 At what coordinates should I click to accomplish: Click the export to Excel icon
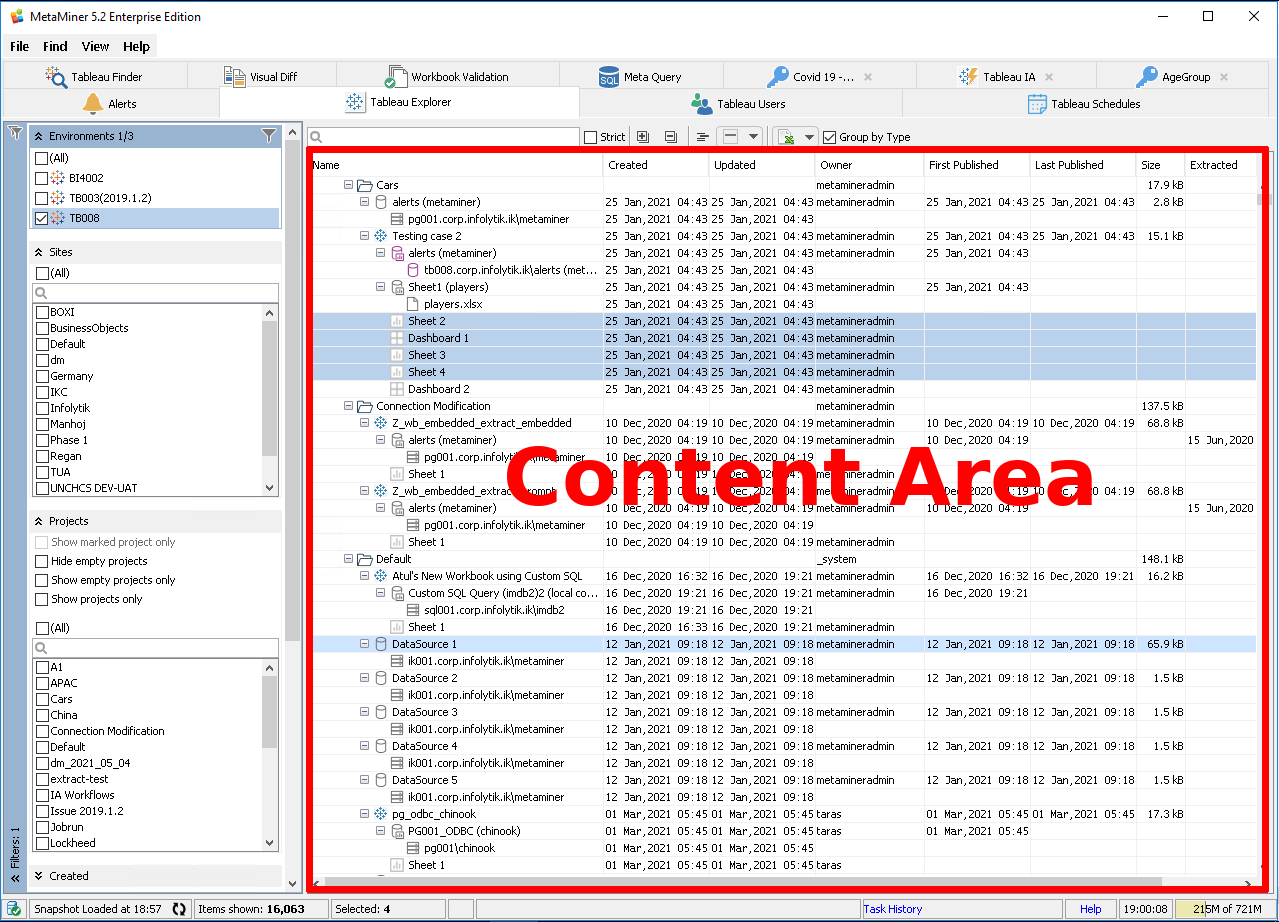tap(786, 137)
